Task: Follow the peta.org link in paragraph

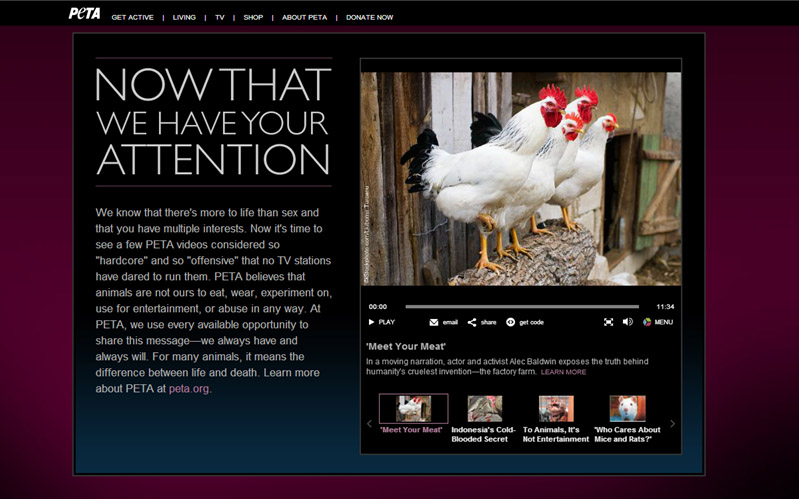Action: [189, 389]
